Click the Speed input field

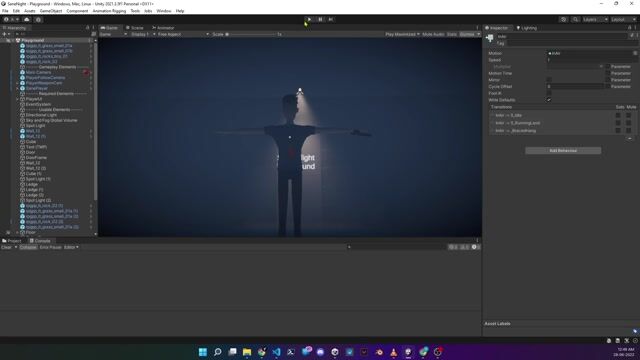point(591,60)
